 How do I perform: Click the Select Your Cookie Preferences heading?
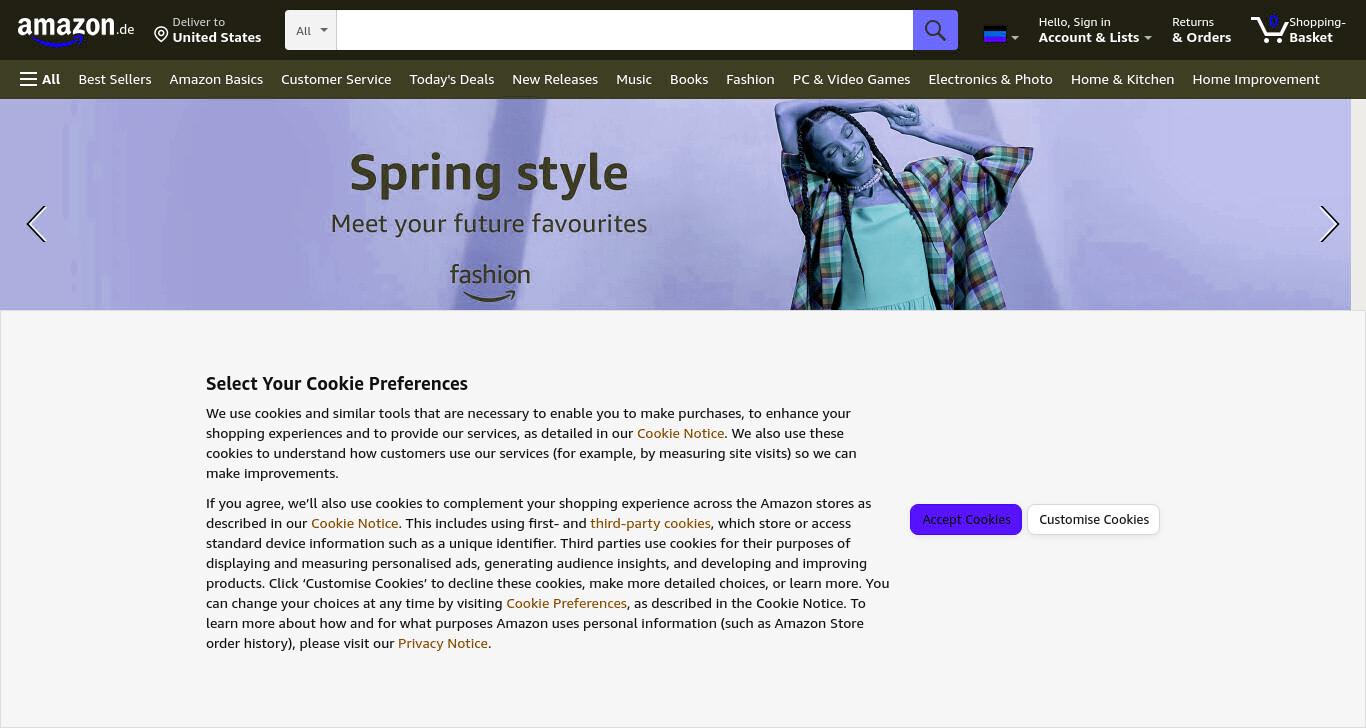pyautogui.click(x=337, y=383)
